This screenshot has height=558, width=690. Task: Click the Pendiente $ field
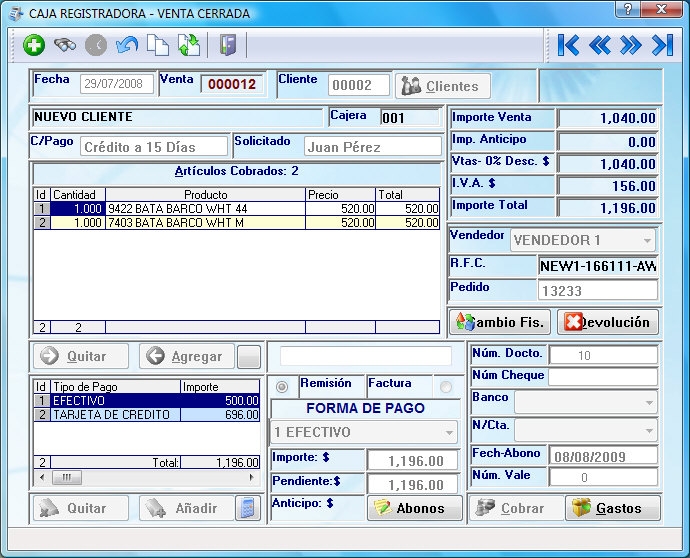412,485
